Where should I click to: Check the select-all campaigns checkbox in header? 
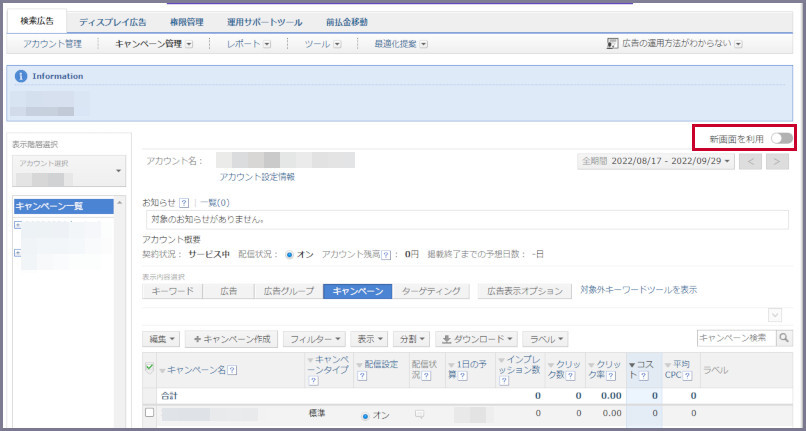click(150, 368)
